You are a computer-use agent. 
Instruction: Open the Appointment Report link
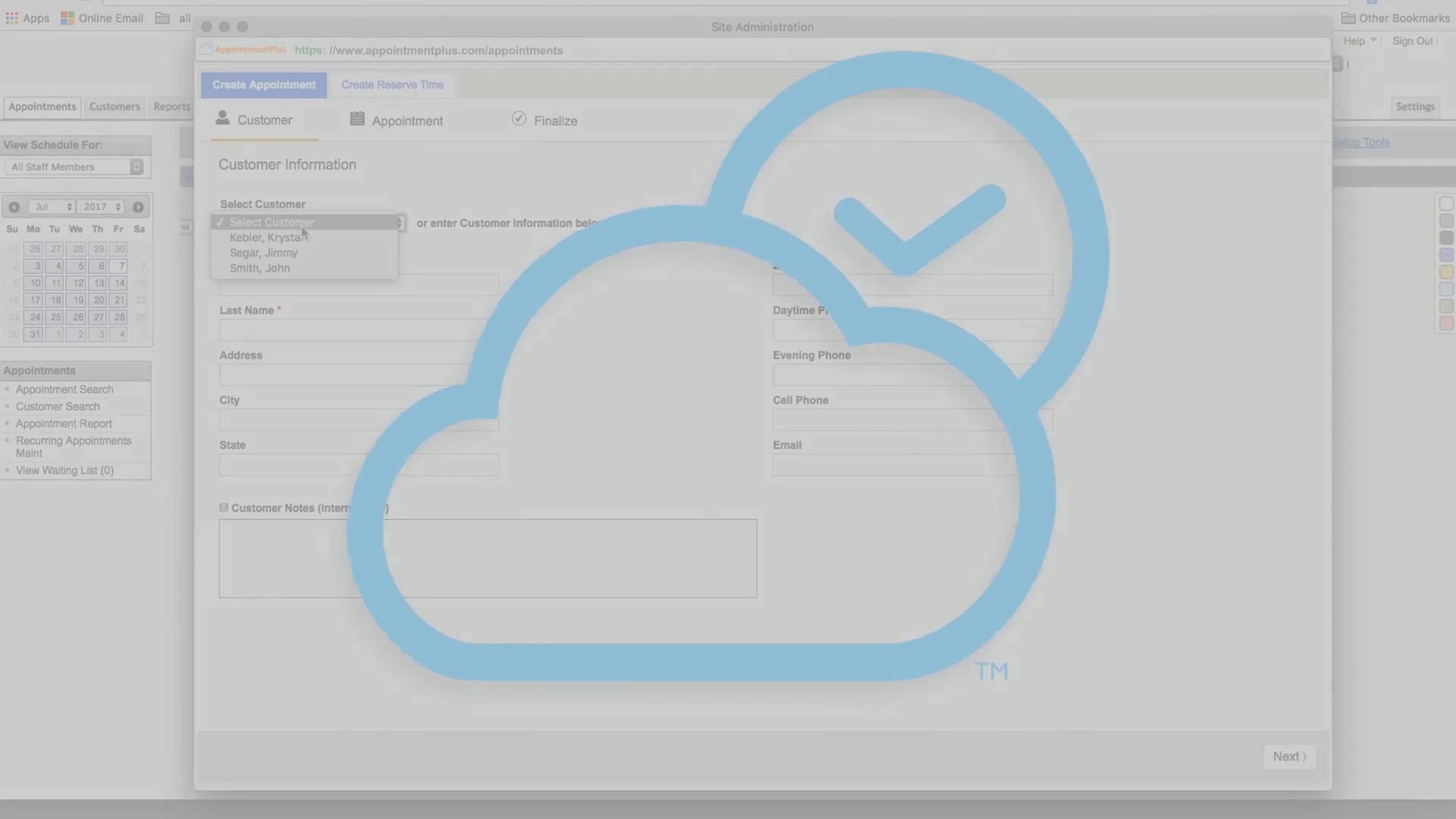point(64,424)
